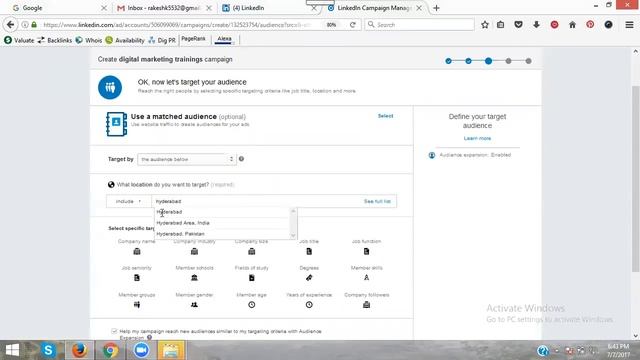
Task: Open Fields of study targeting option
Action: [x=251, y=273]
